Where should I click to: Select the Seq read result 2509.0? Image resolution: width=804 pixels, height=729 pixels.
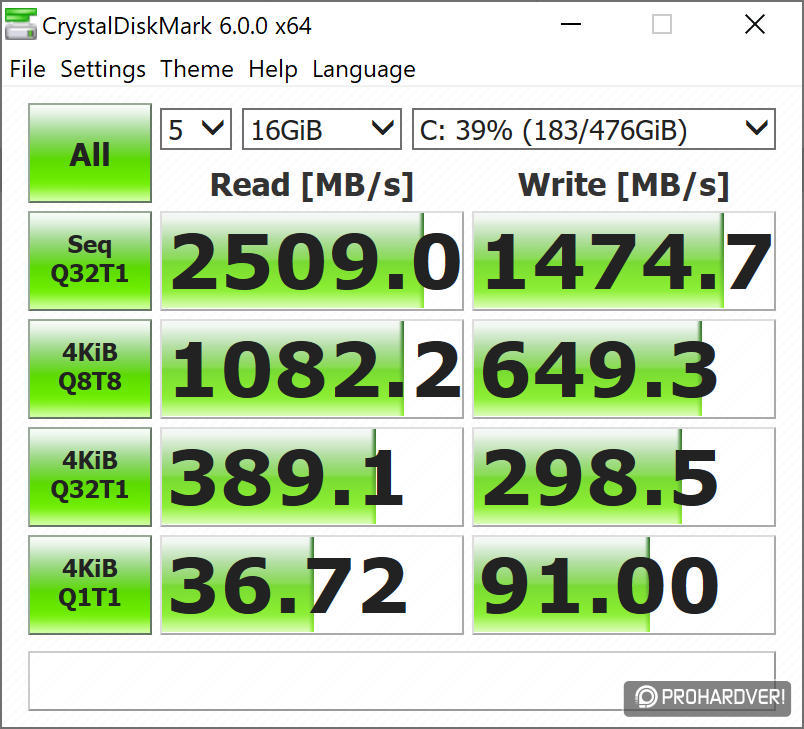point(312,260)
